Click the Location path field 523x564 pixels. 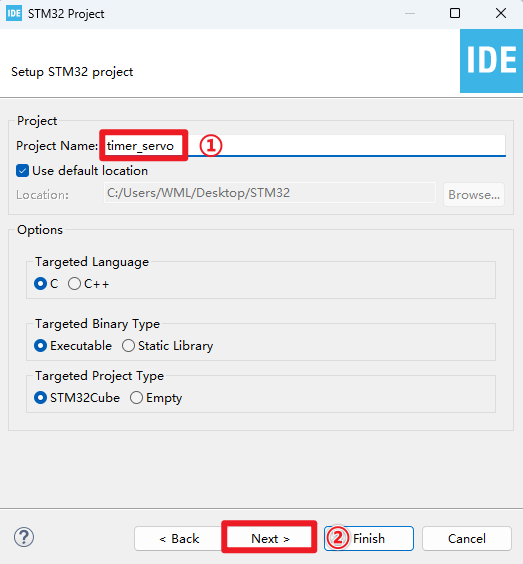[270, 193]
